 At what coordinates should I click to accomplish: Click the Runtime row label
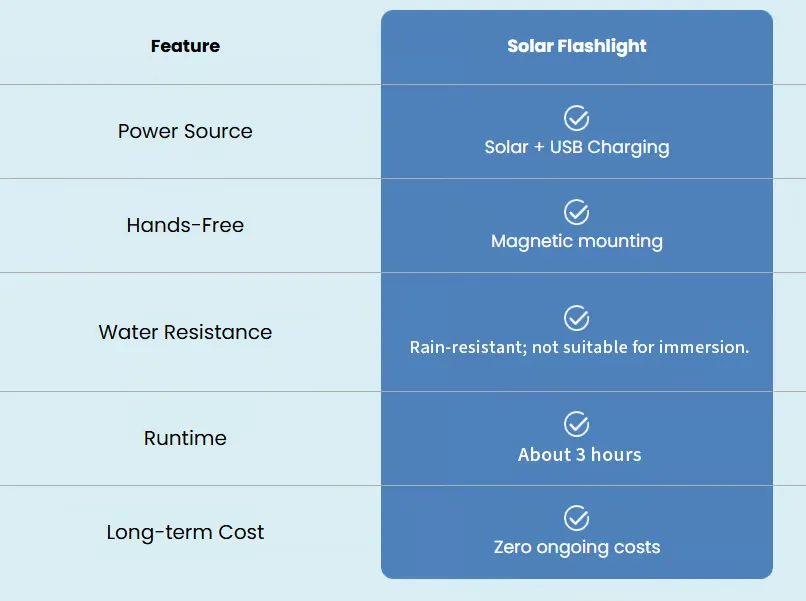pyautogui.click(x=185, y=438)
